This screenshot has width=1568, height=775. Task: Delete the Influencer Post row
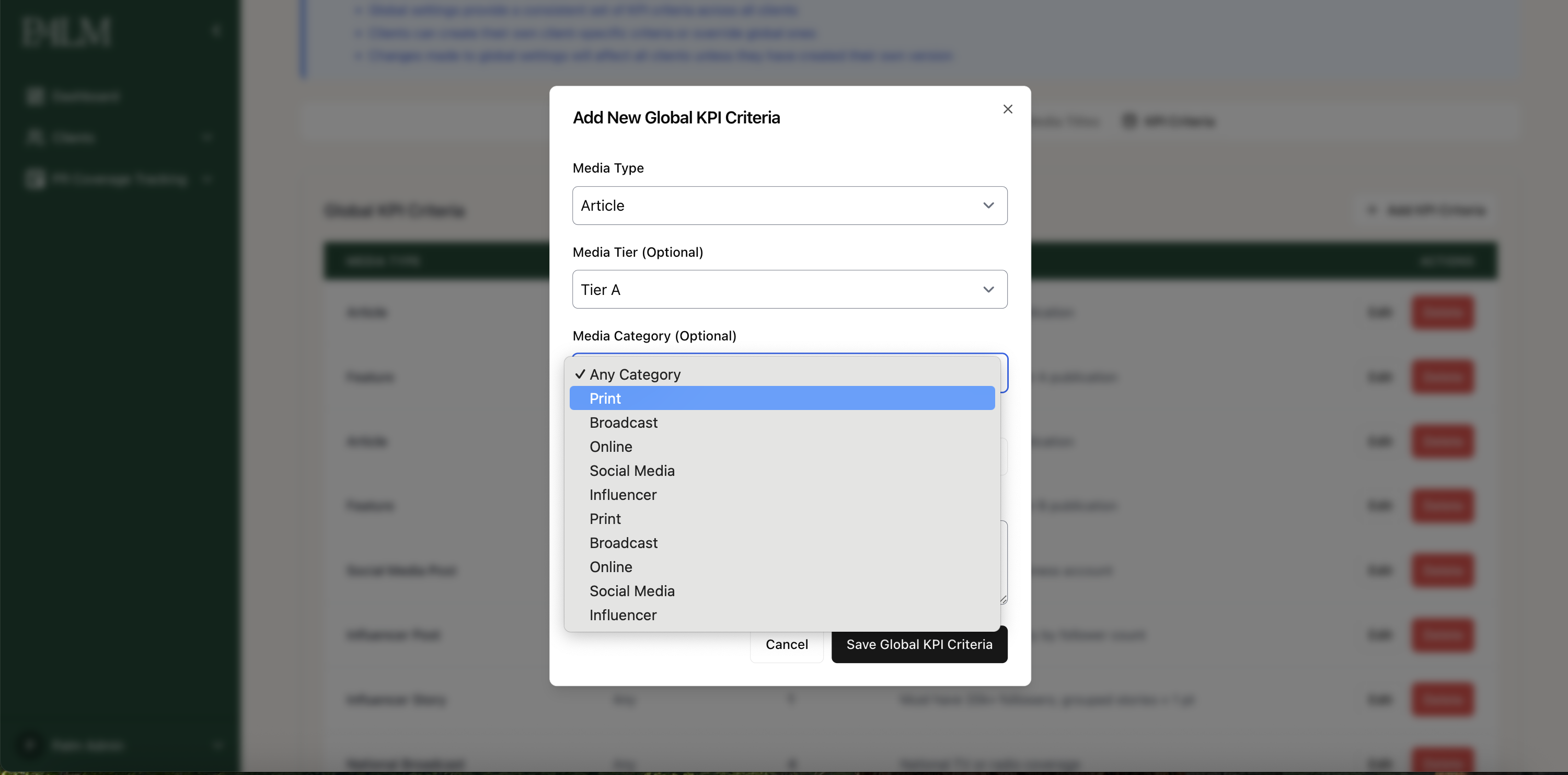[x=1442, y=635]
